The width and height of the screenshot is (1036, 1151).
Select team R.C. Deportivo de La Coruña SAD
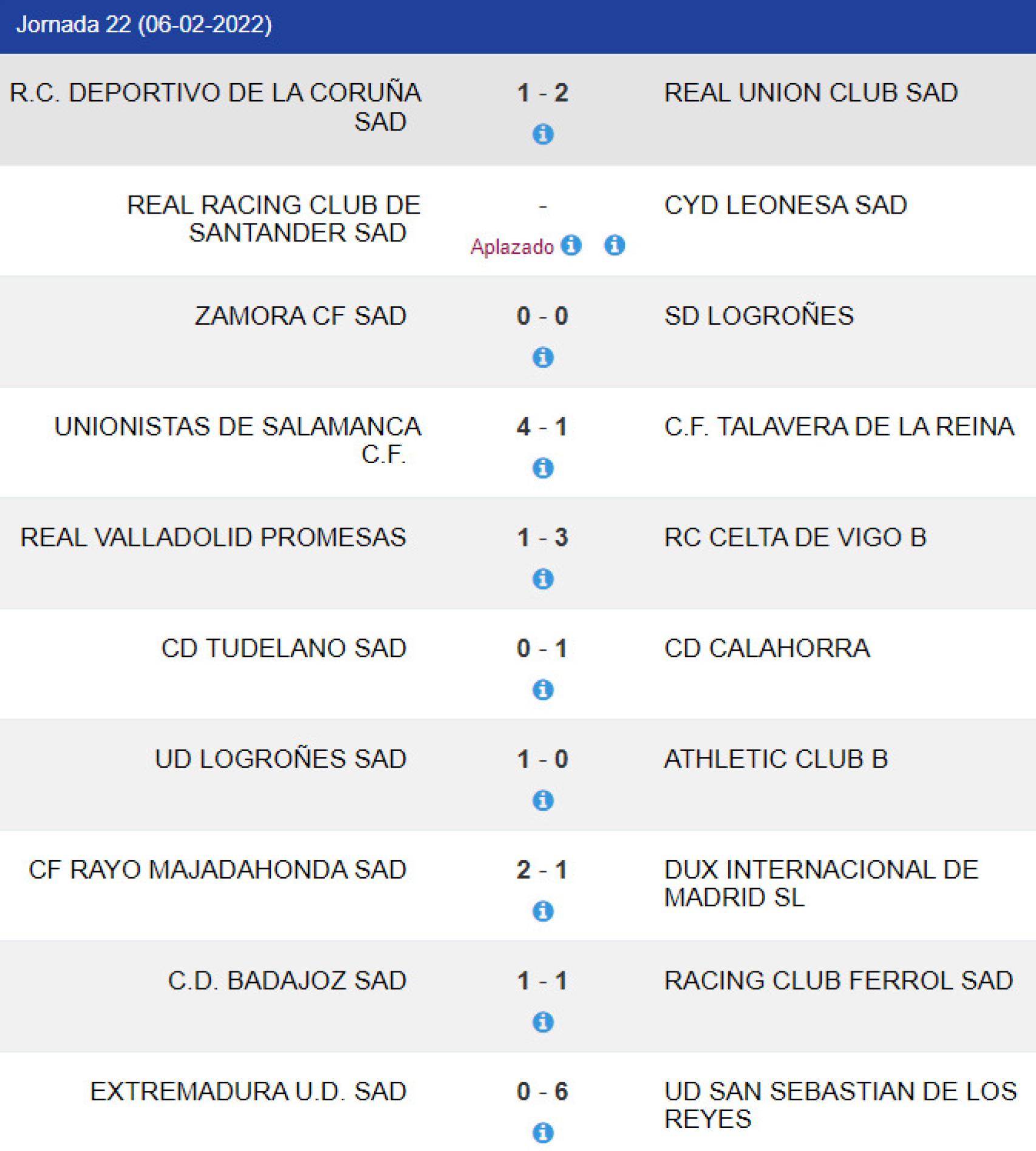[x=216, y=107]
